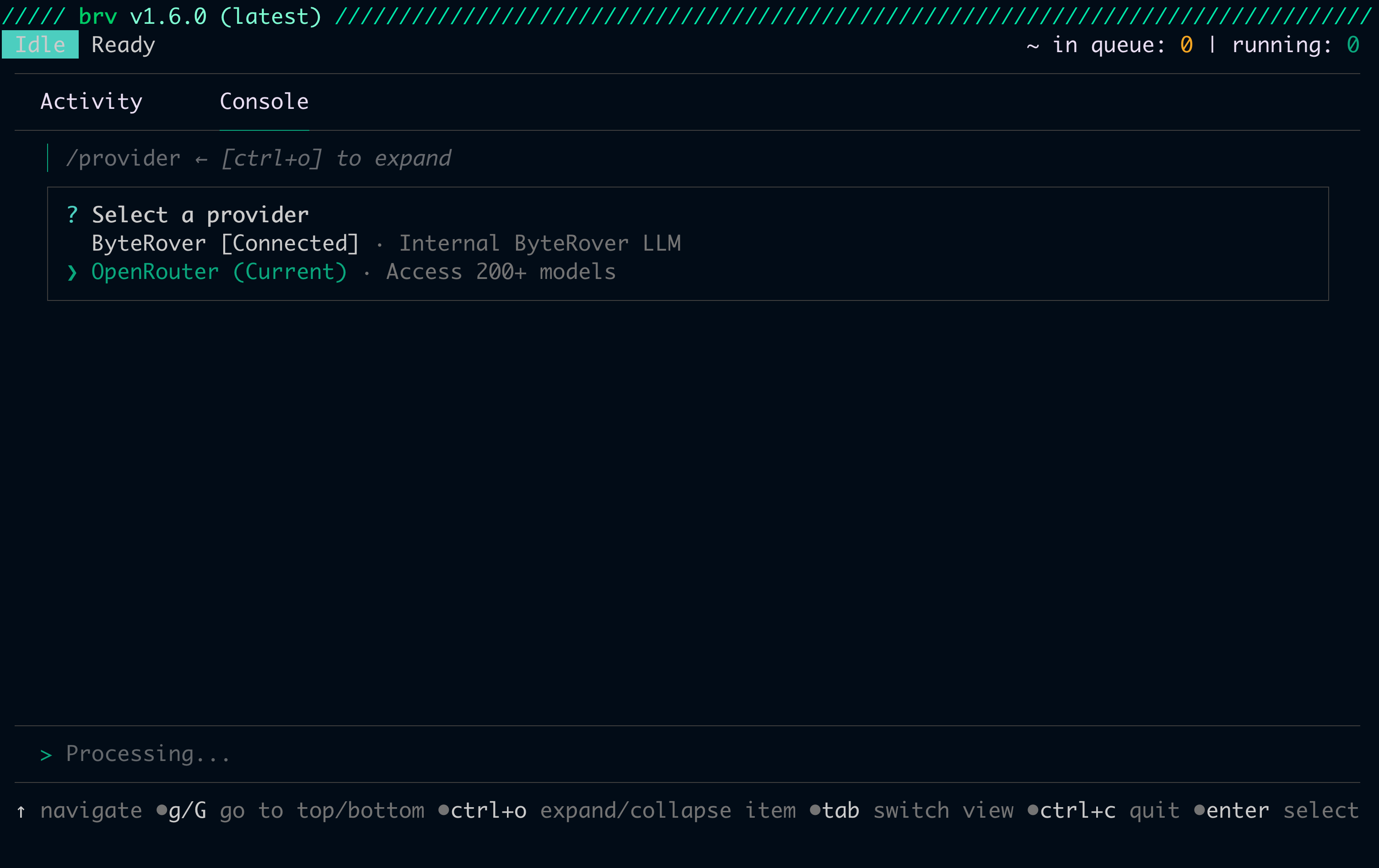
Task: Click the running count number
Action: (x=1352, y=45)
